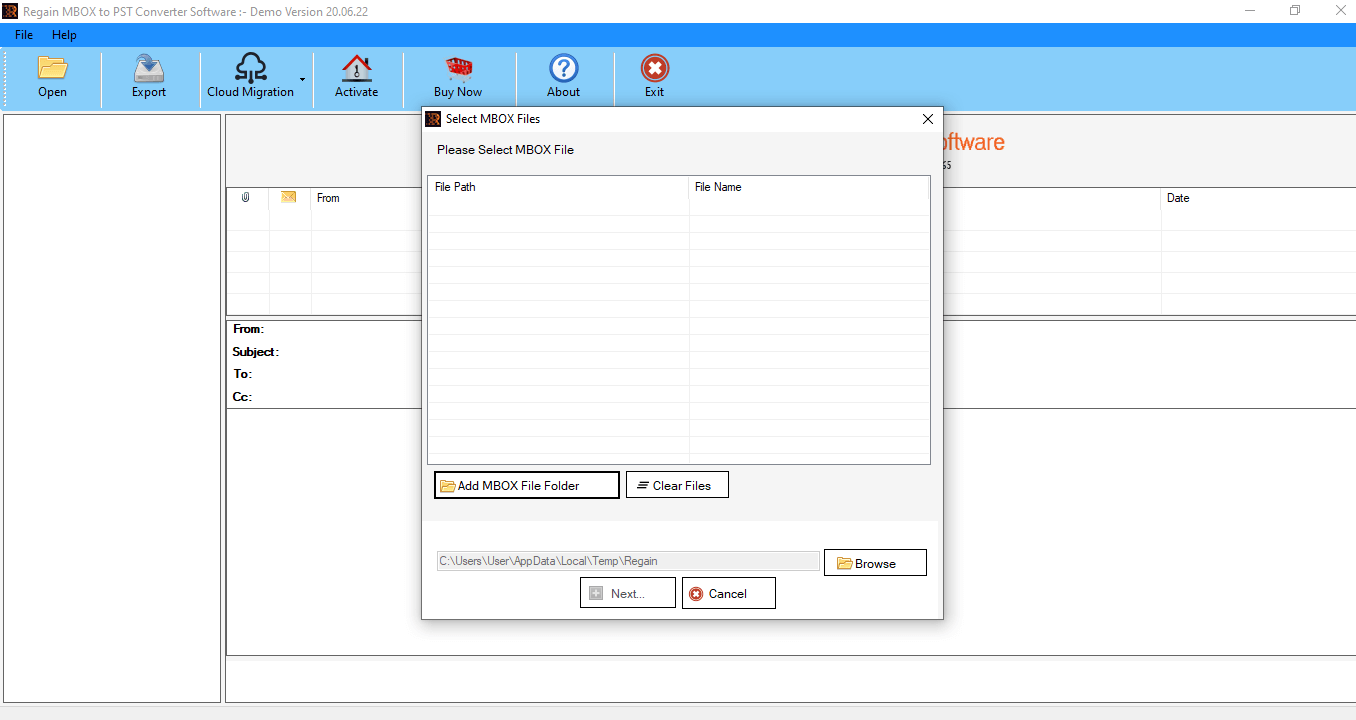This screenshot has width=1356, height=720.
Task: Click the Buy Now cart icon
Action: [x=459, y=70]
